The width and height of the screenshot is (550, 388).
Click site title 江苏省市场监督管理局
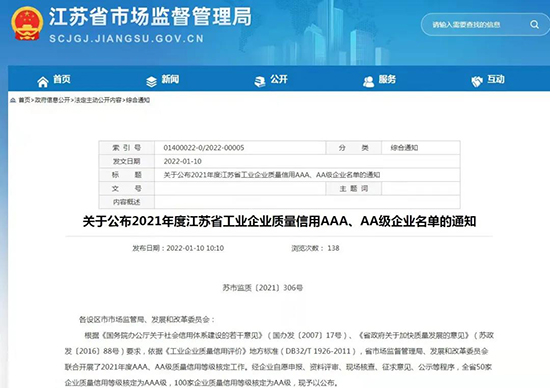[x=150, y=16]
